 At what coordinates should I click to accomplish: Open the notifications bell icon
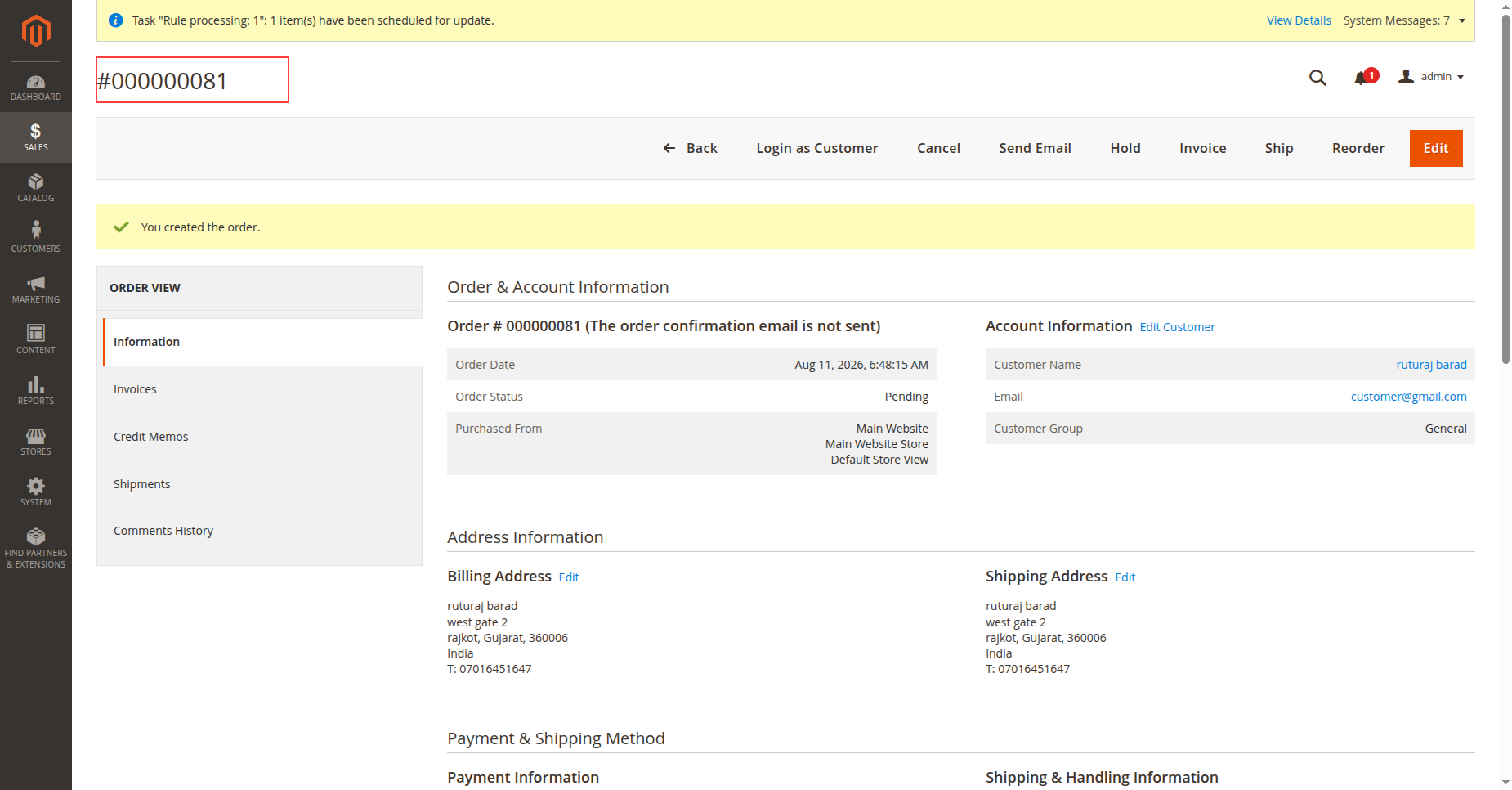[1361, 78]
